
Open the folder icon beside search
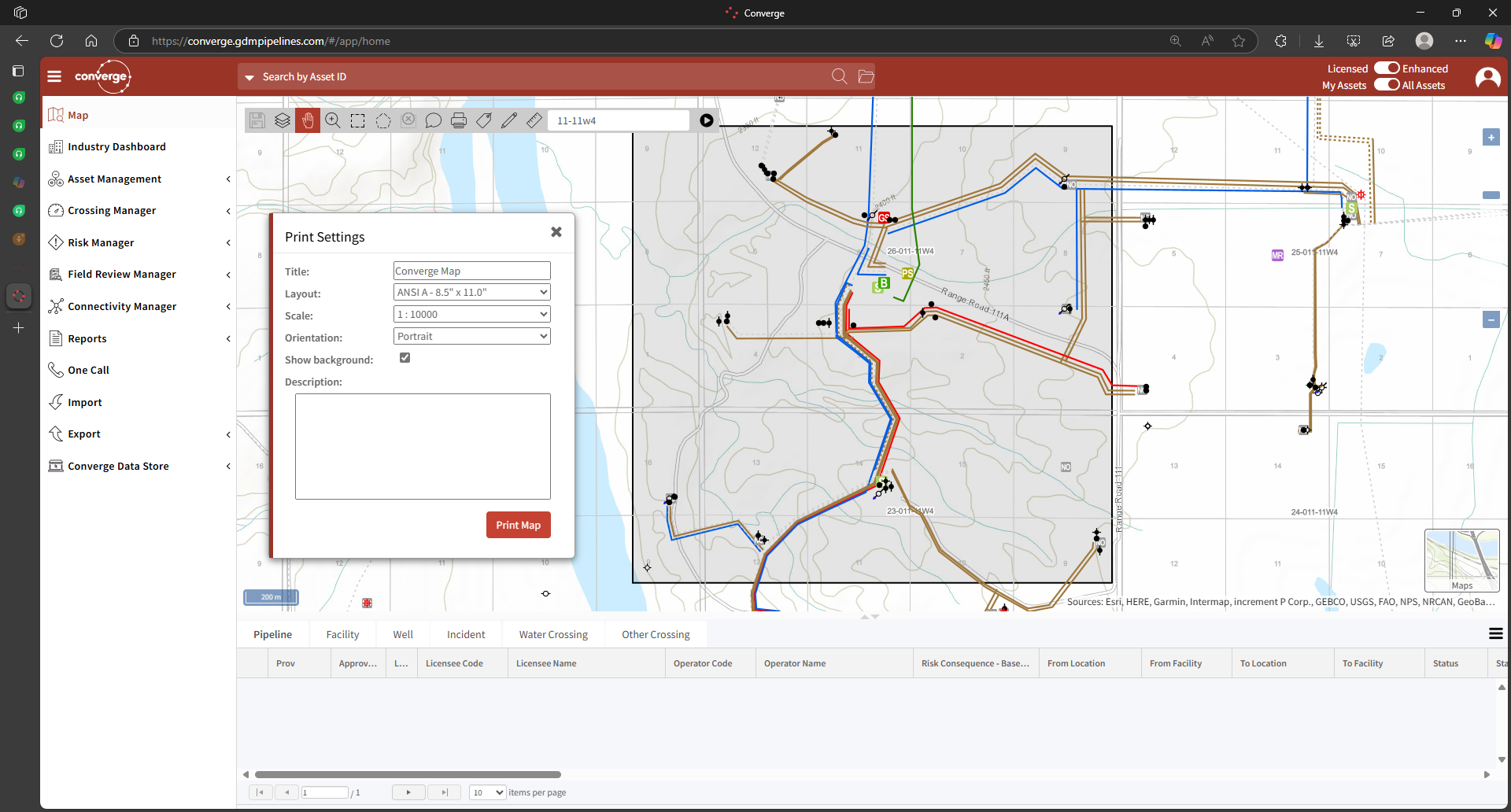(x=866, y=76)
